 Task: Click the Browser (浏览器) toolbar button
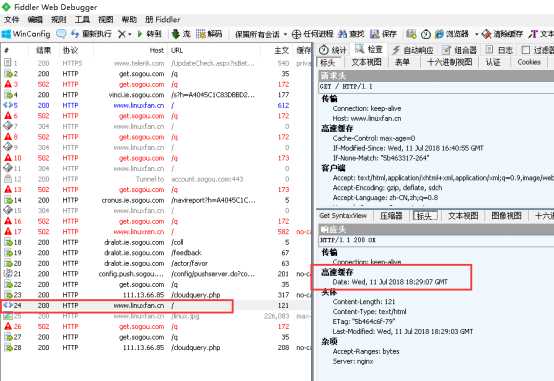pyautogui.click(x=452, y=34)
